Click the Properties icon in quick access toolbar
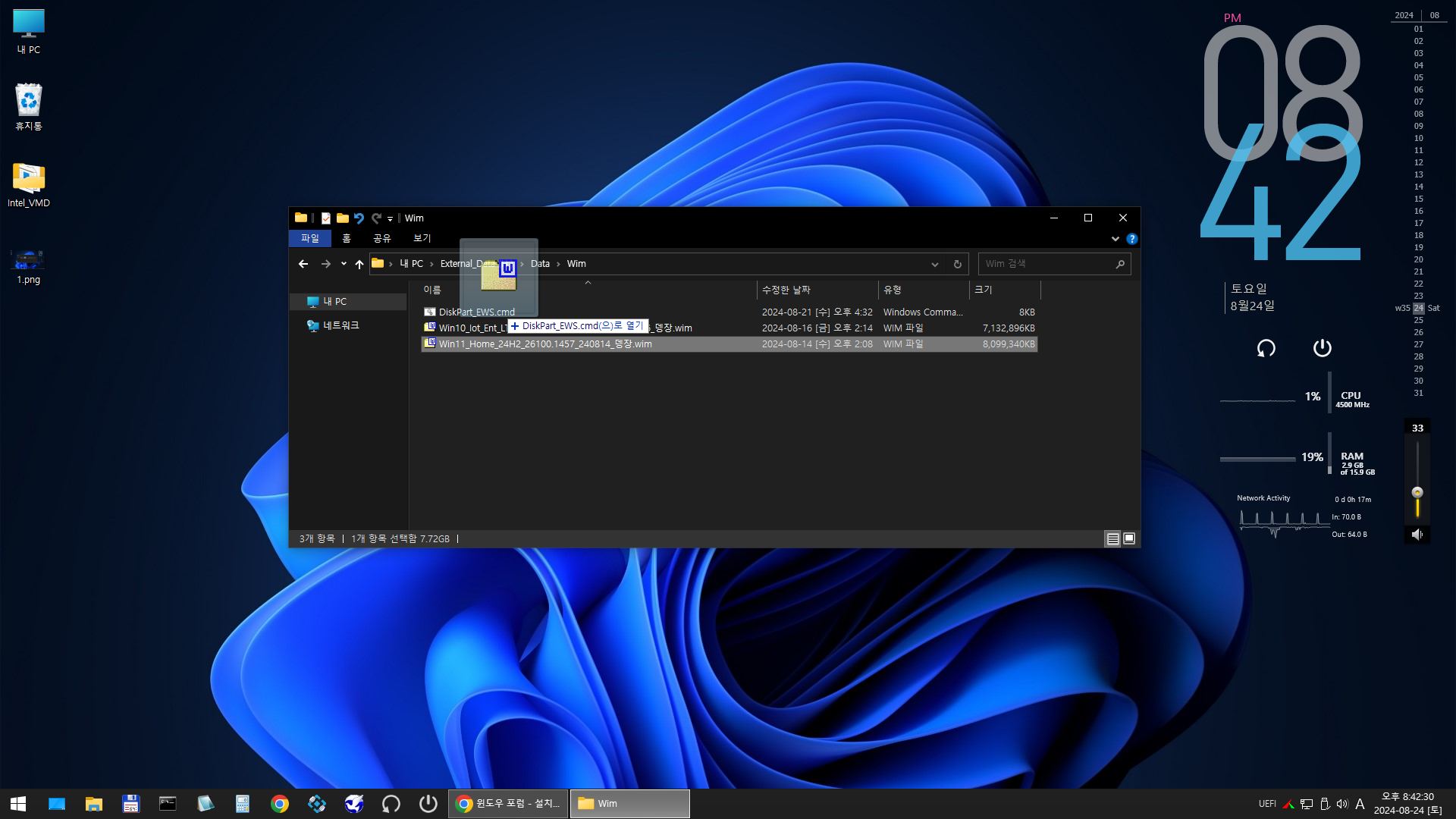 pyautogui.click(x=326, y=218)
